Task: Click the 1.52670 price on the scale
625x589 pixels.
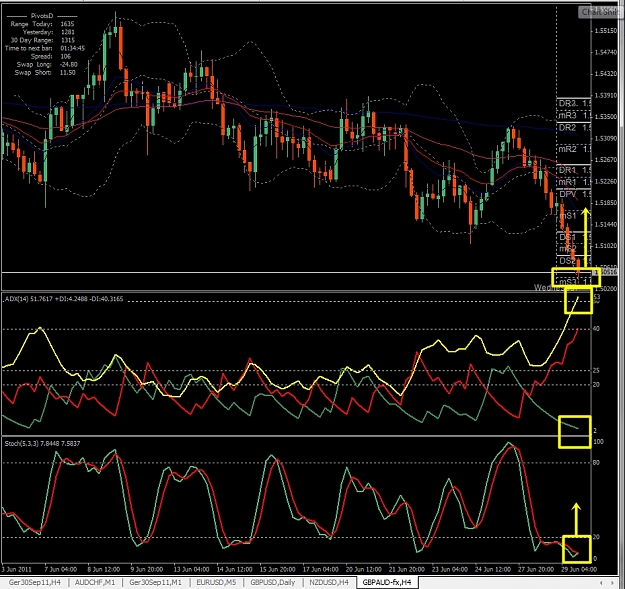Action: (x=606, y=160)
